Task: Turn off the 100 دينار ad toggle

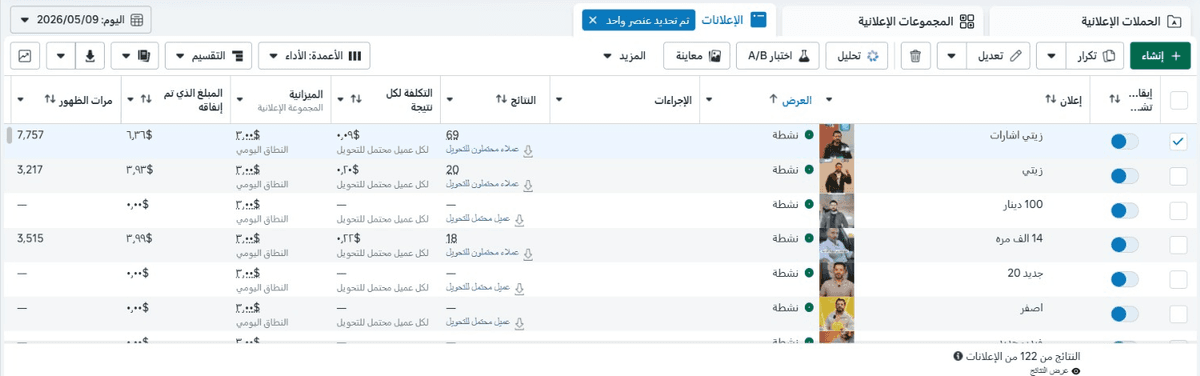Action: (1125, 210)
